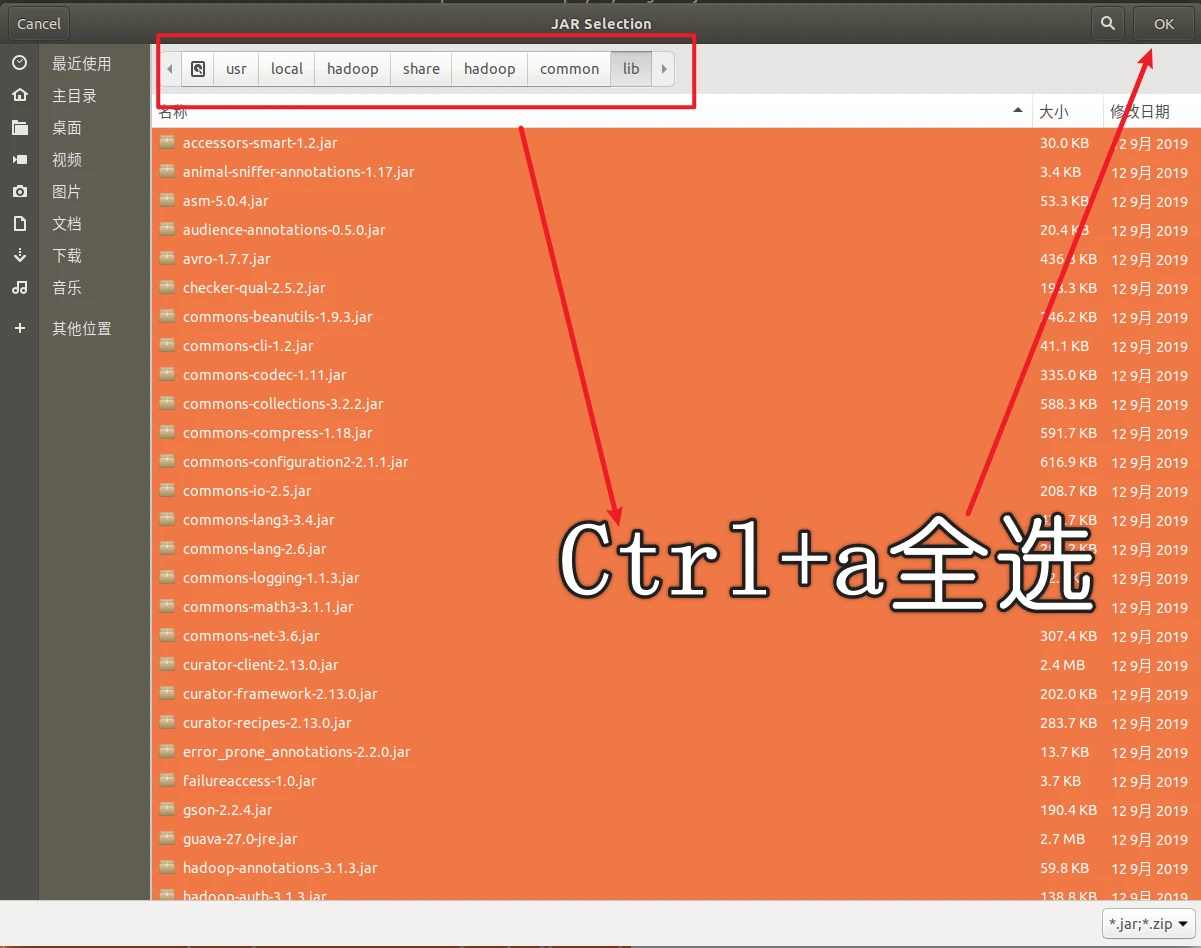The height and width of the screenshot is (948, 1201).
Task: Click the root filesystem icon in path bar
Action: pos(198,69)
